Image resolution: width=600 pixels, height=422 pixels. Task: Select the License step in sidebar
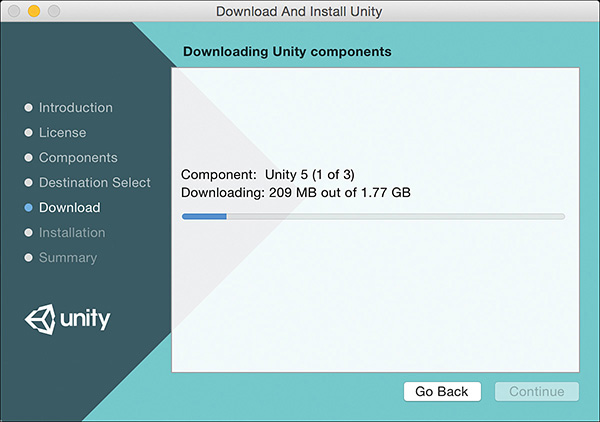pos(63,132)
